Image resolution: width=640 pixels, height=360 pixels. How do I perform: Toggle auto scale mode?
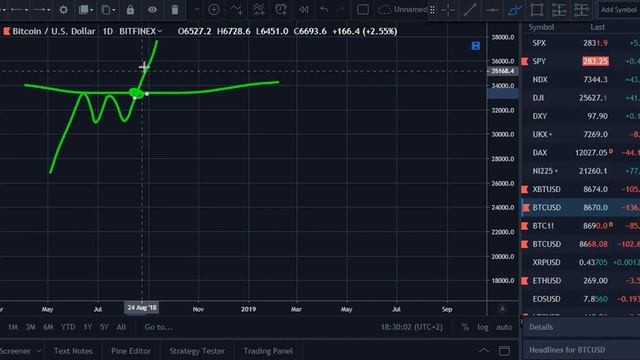tap(504, 327)
